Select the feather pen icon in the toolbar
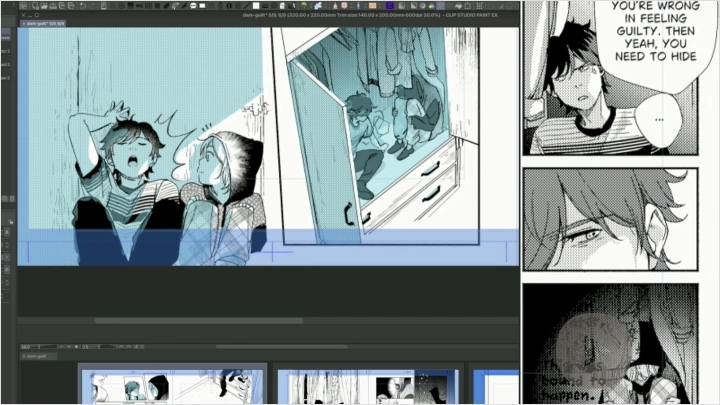 point(175,6)
